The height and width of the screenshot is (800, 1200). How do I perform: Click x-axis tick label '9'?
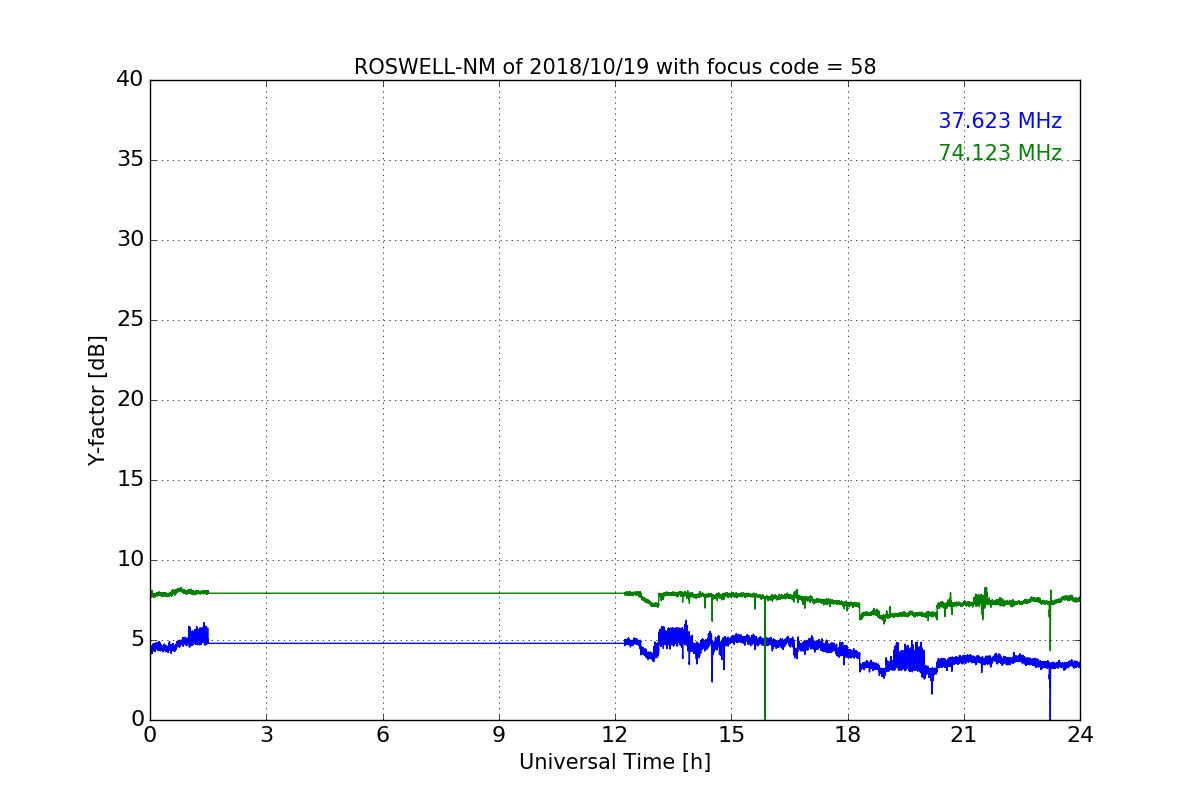[499, 735]
